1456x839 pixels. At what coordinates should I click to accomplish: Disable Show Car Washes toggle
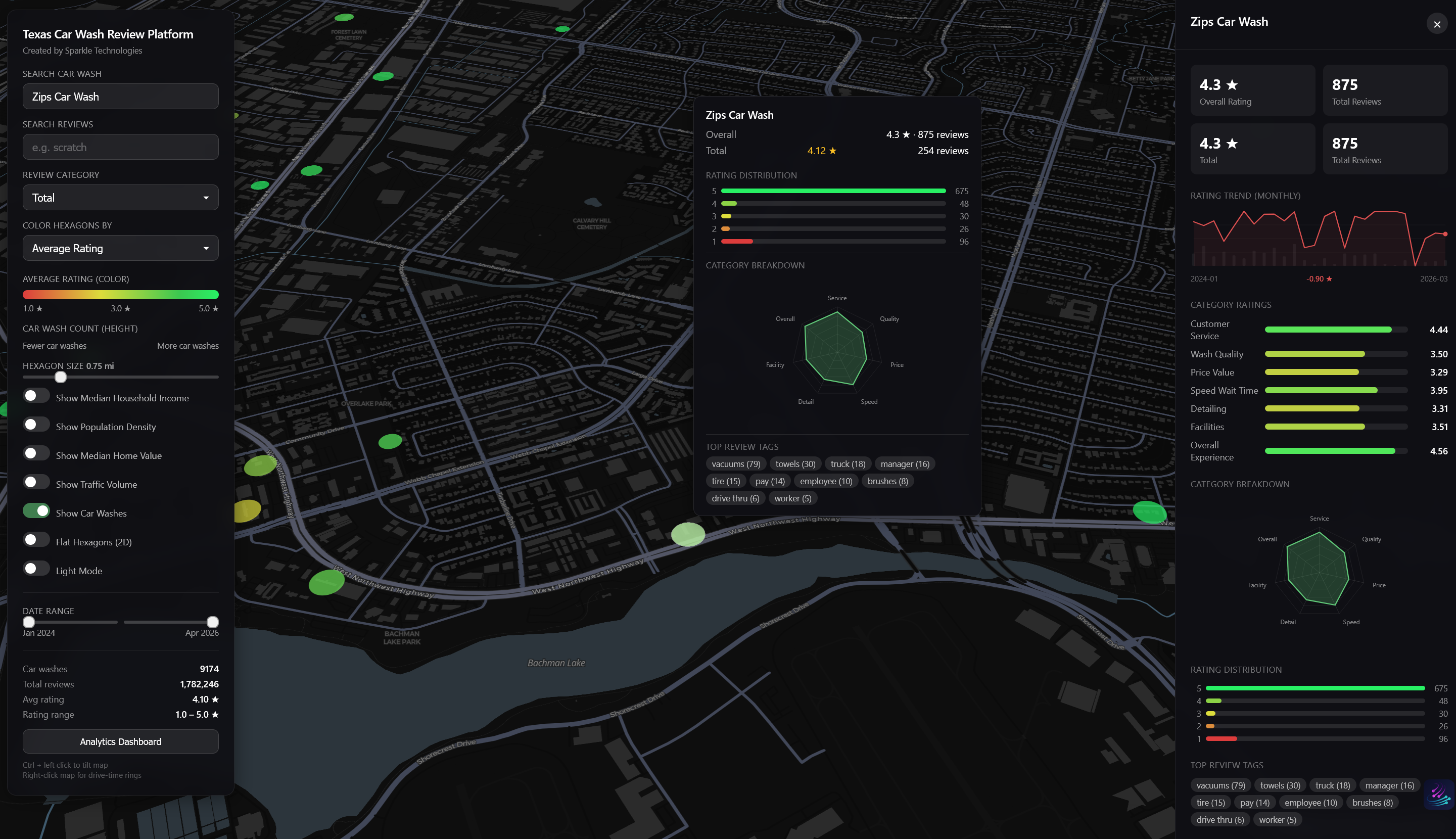[36, 511]
